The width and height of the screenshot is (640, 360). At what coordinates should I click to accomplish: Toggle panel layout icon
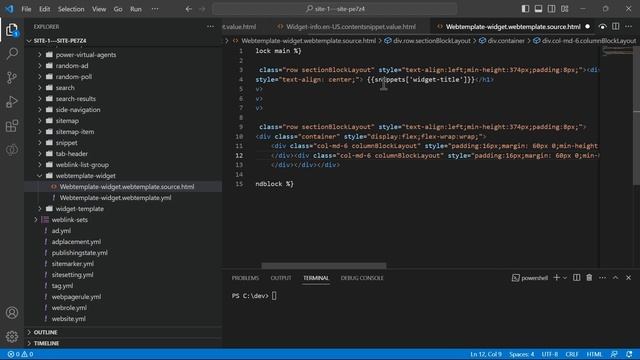tap(538, 9)
